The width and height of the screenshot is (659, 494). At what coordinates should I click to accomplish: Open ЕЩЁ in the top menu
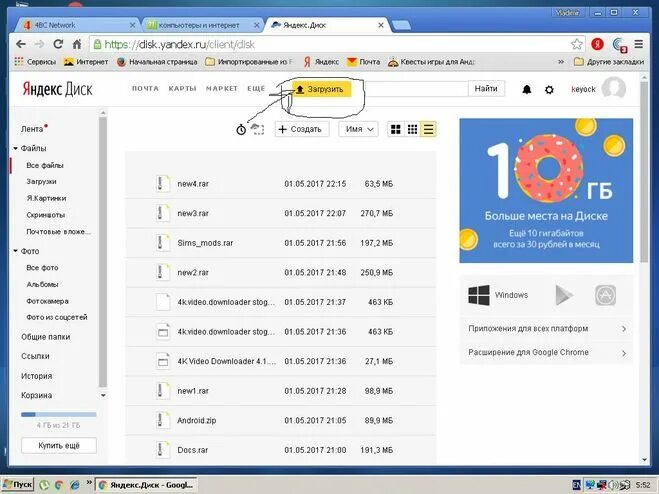click(x=256, y=88)
